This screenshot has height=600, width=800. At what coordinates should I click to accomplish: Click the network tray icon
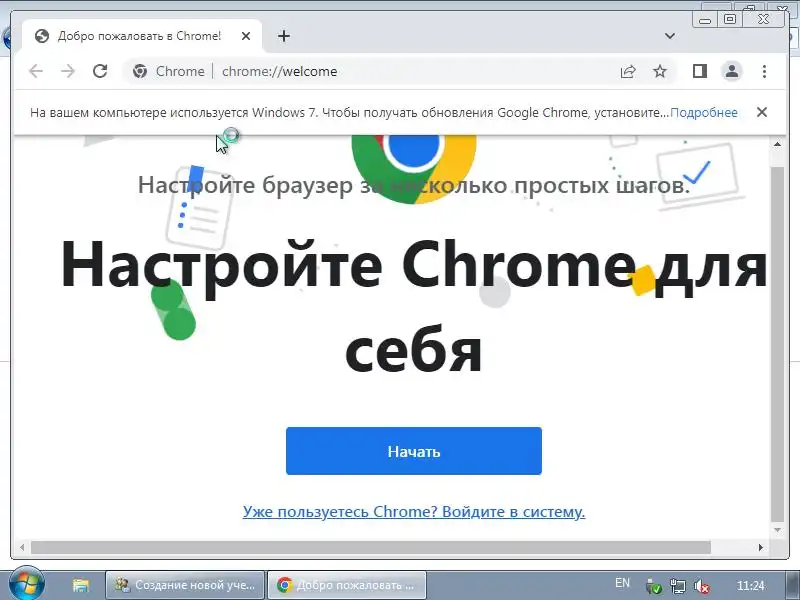(678, 586)
